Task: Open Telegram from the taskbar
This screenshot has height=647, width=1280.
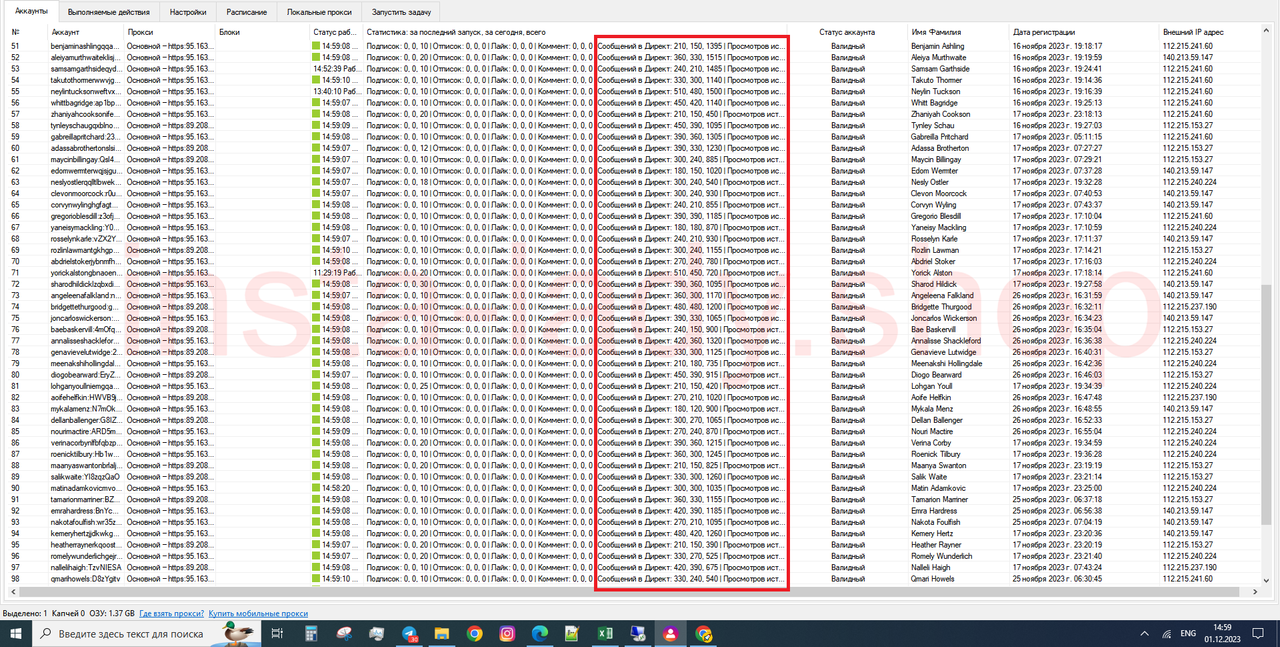Action: [410, 633]
